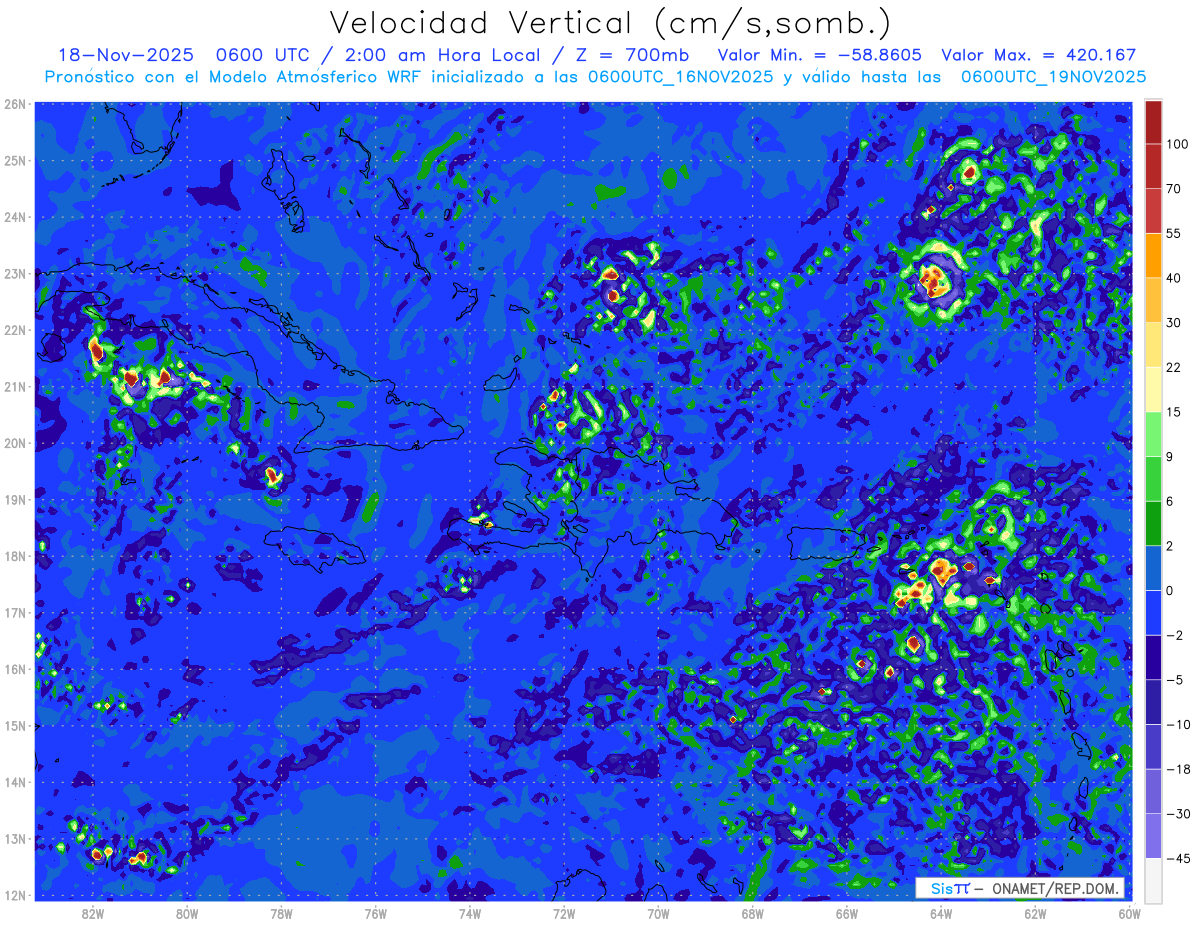
Task: Select 'Valor Min. = -58.8605' text
Action: coord(819,55)
